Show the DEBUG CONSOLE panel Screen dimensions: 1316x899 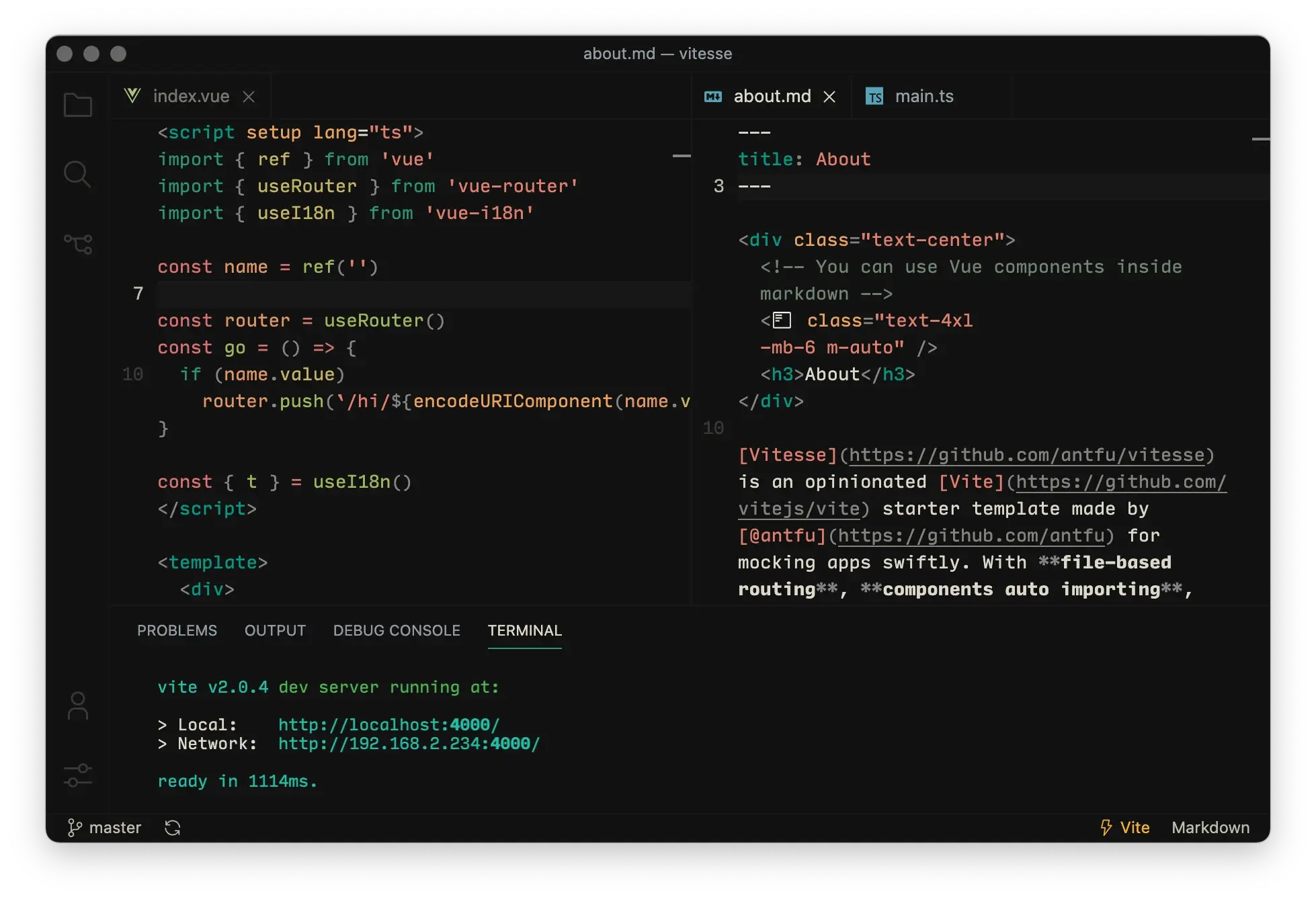397,630
